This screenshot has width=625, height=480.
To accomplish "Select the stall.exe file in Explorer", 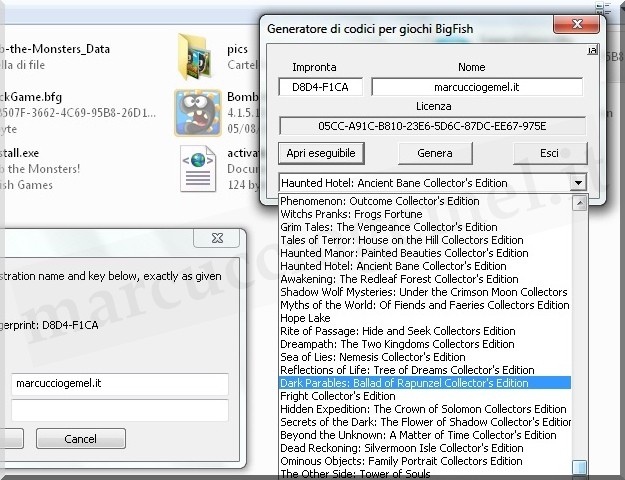I will point(20,153).
